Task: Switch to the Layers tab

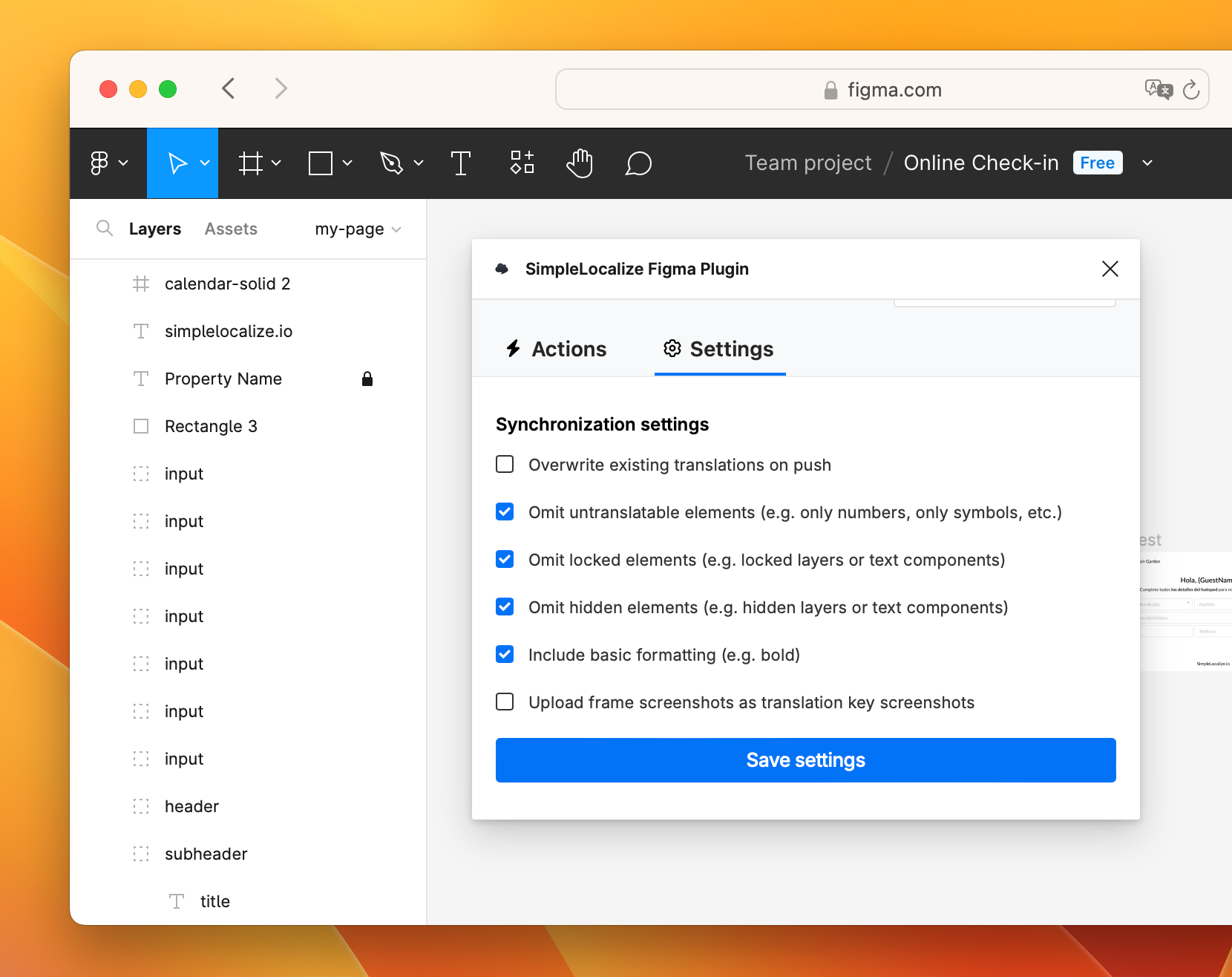Action: 155,229
